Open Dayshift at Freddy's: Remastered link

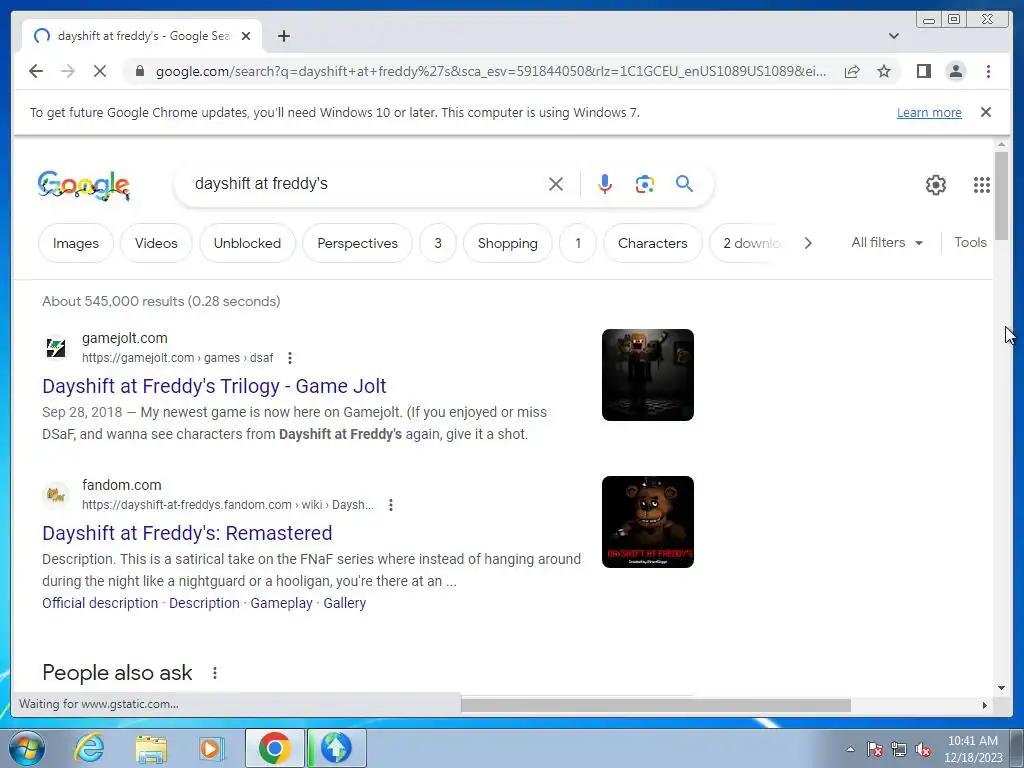tap(187, 533)
